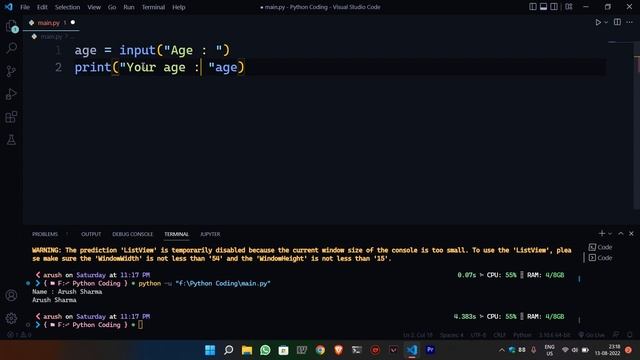Screen dimensions: 640x360
Task: Pick a Python interpreter from the 64-bit version entry
Action: point(554,335)
